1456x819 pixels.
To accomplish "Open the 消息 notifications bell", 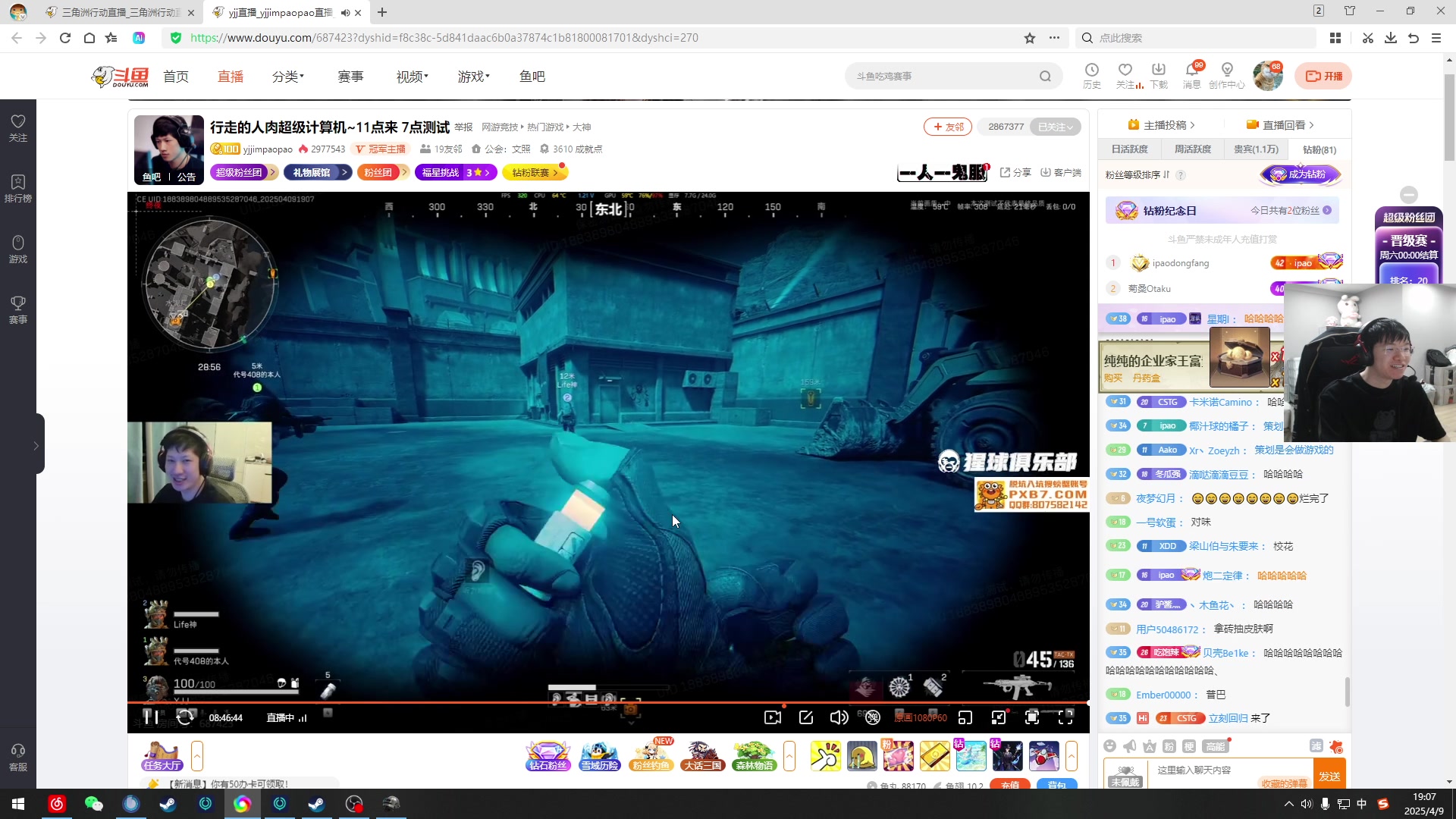I will tap(1192, 75).
